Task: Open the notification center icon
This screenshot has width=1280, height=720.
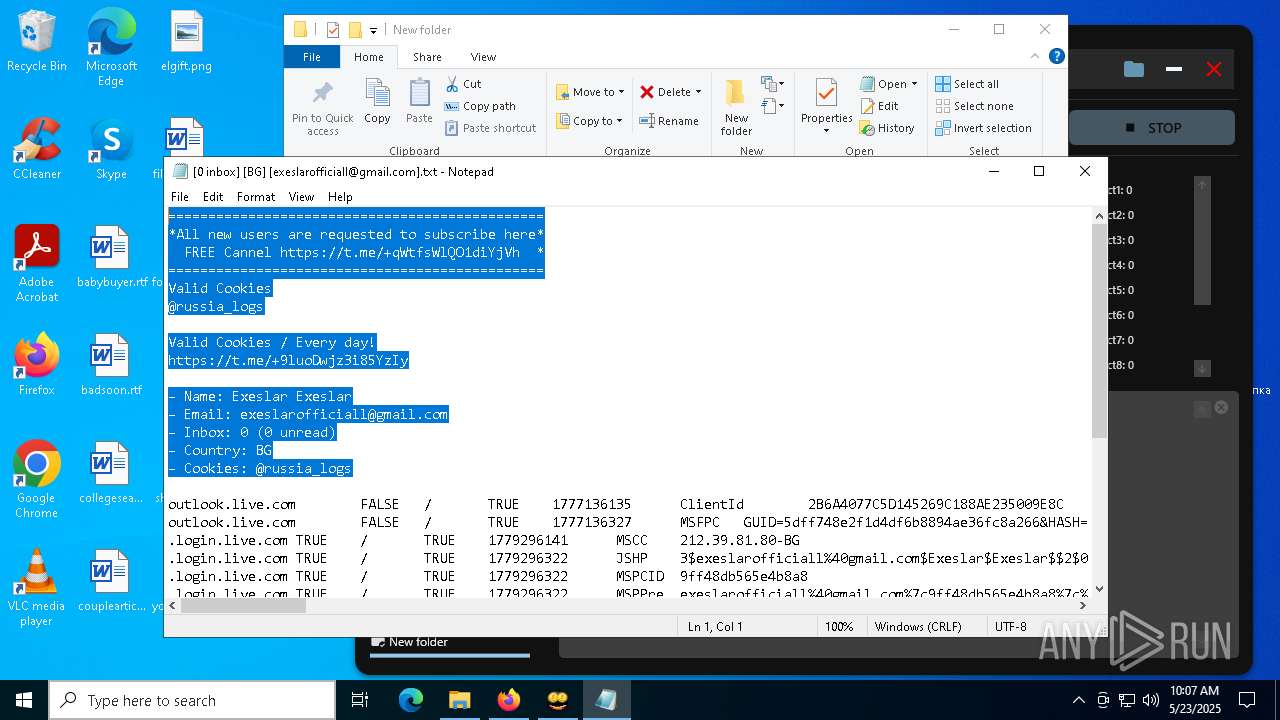Action: click(x=1247, y=700)
